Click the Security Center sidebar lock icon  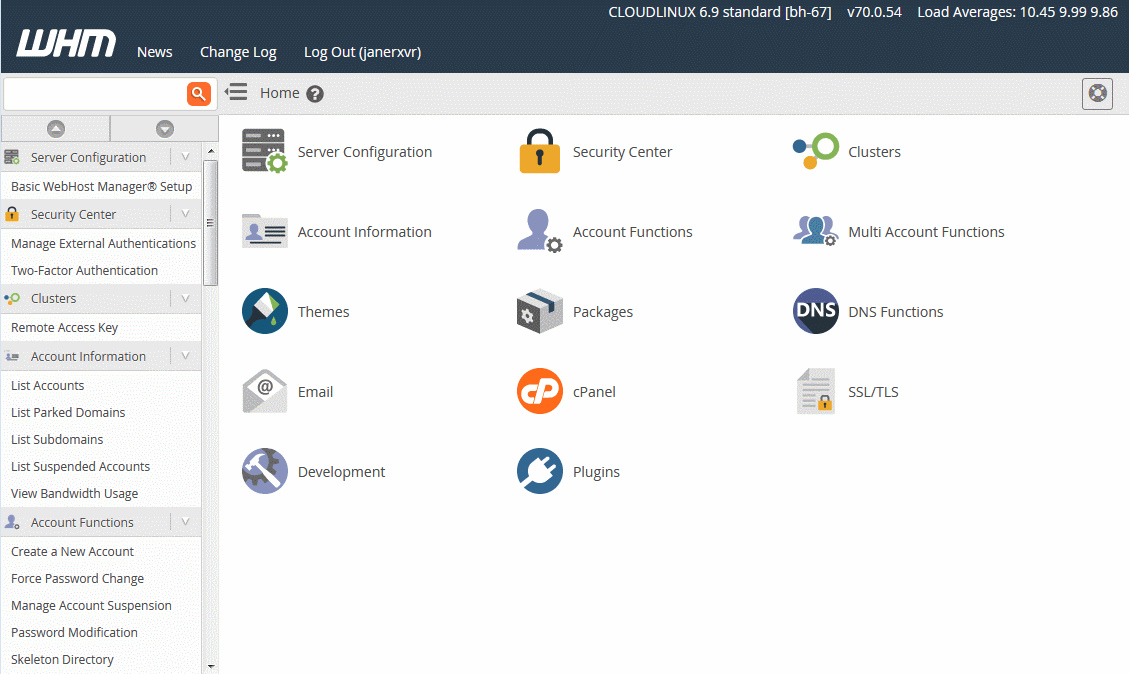coord(12,214)
